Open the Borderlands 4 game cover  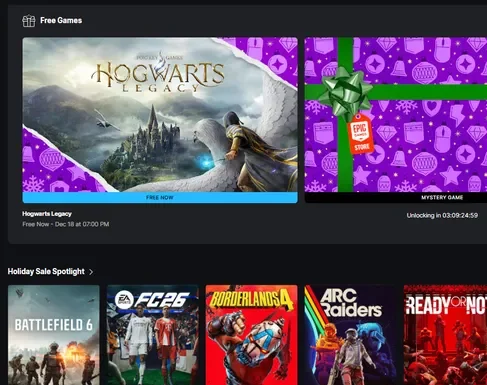(252, 335)
